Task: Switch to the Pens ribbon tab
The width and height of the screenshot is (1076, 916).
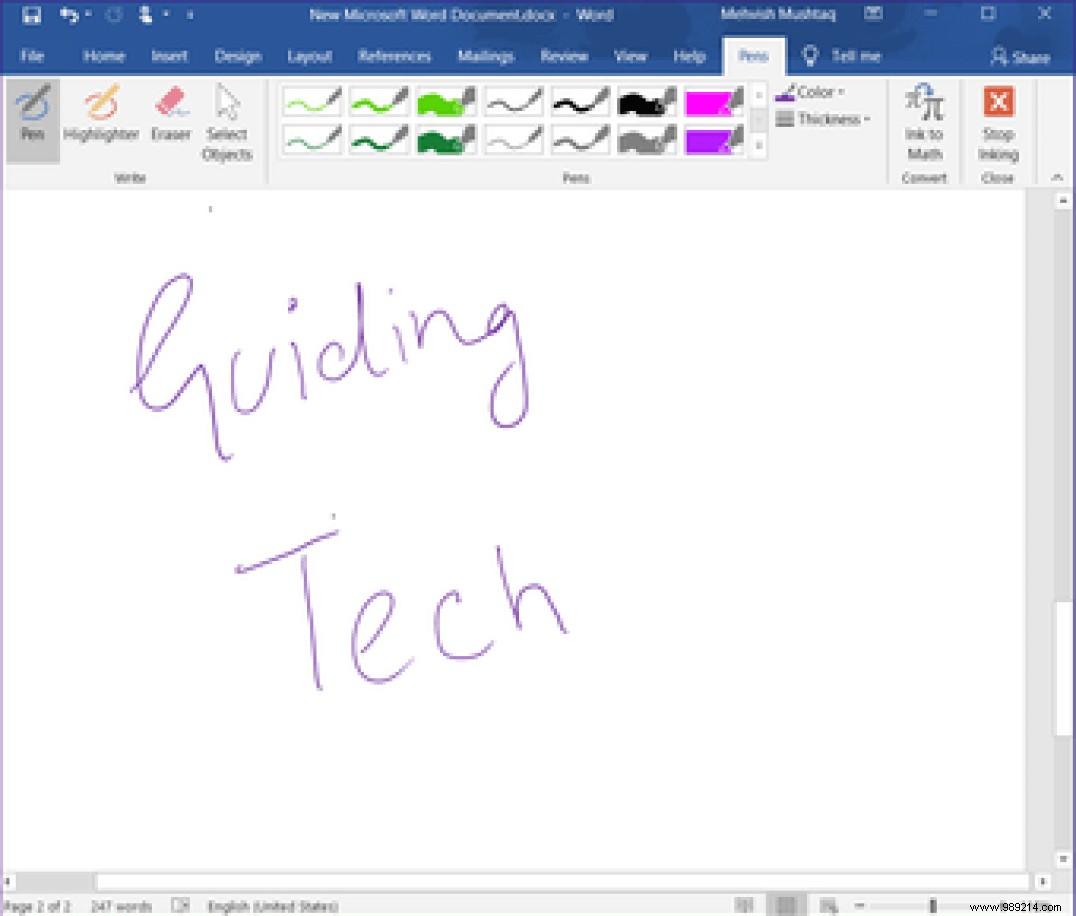Action: [754, 56]
